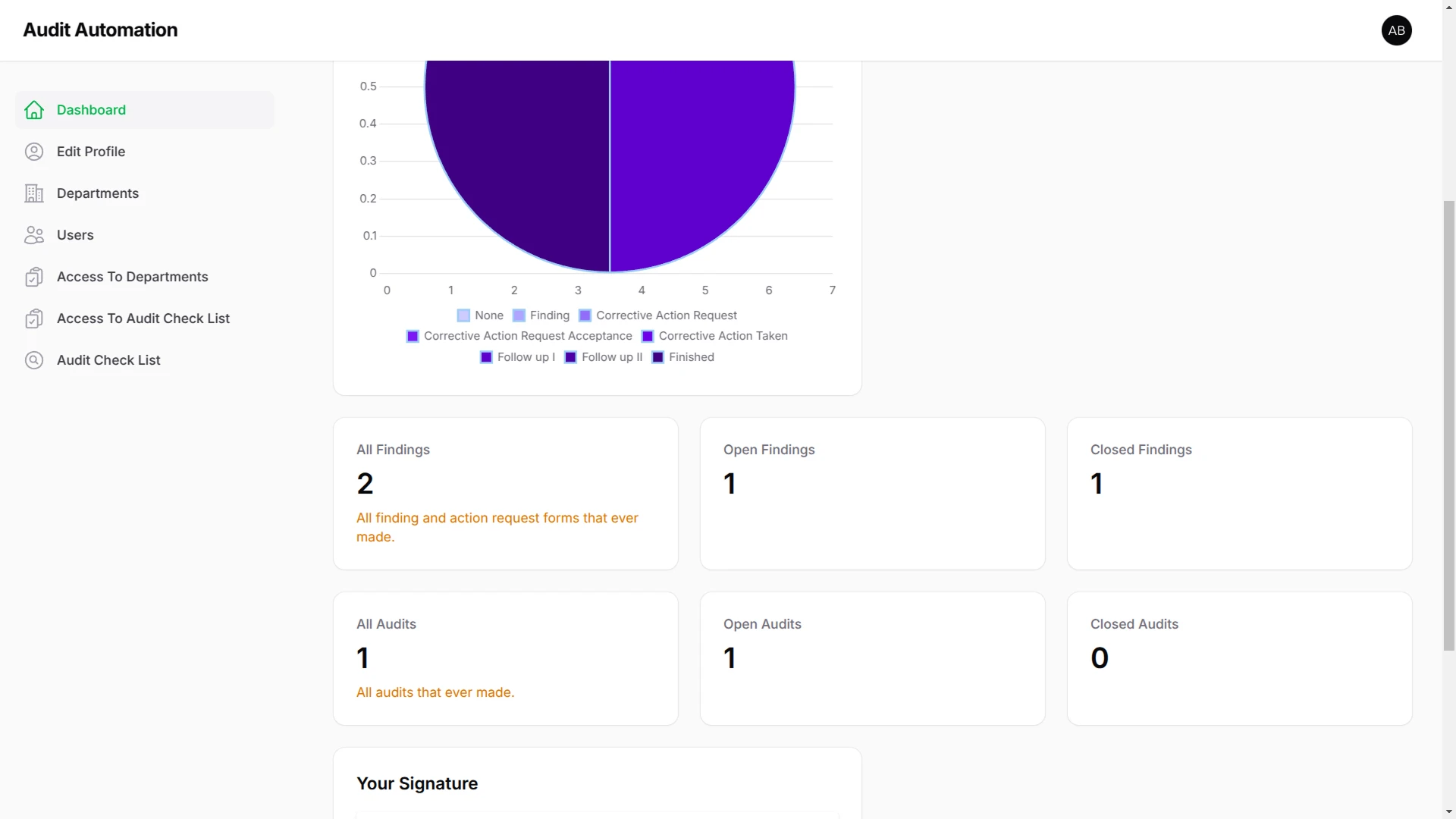Click the Departments building icon
Image resolution: width=1456 pixels, height=819 pixels.
pyautogui.click(x=34, y=193)
